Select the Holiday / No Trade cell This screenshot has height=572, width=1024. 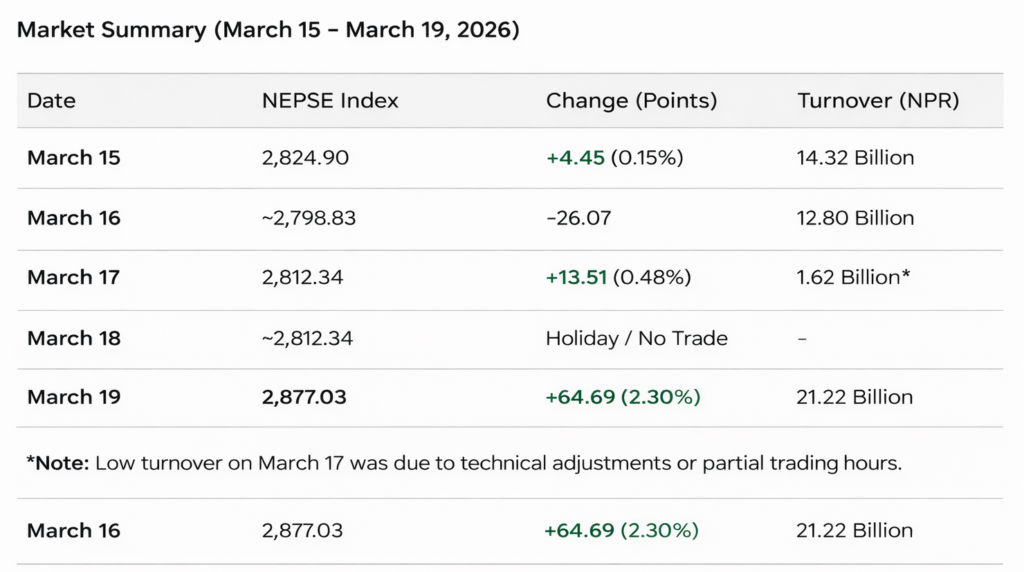point(636,338)
